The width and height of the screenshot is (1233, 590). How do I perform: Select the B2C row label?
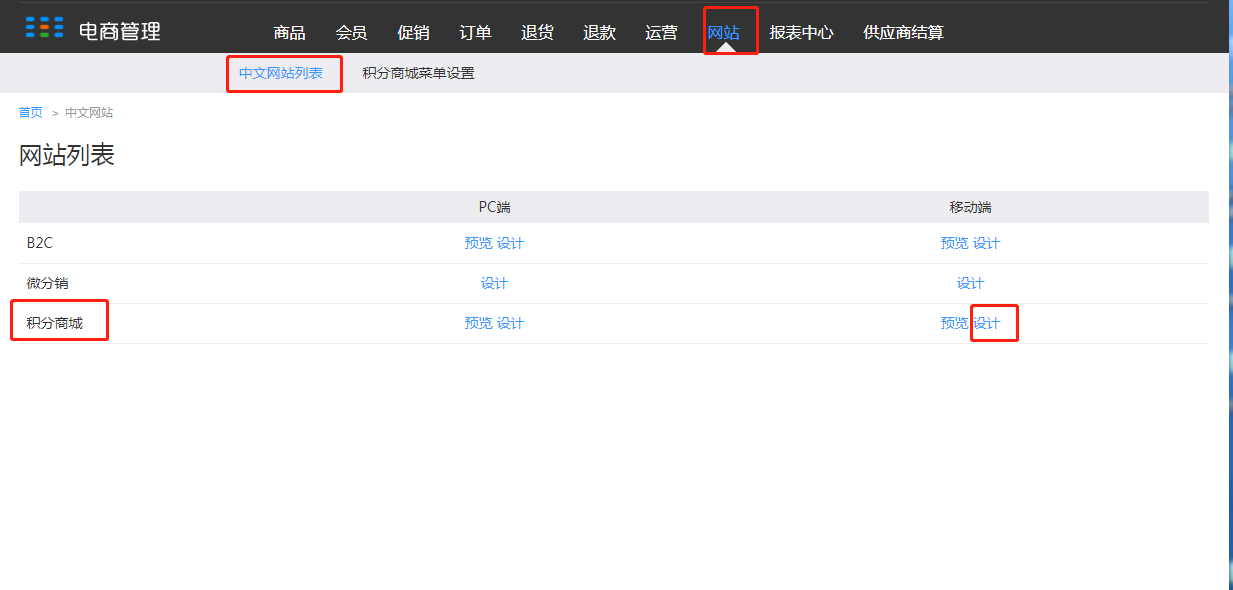tap(40, 243)
